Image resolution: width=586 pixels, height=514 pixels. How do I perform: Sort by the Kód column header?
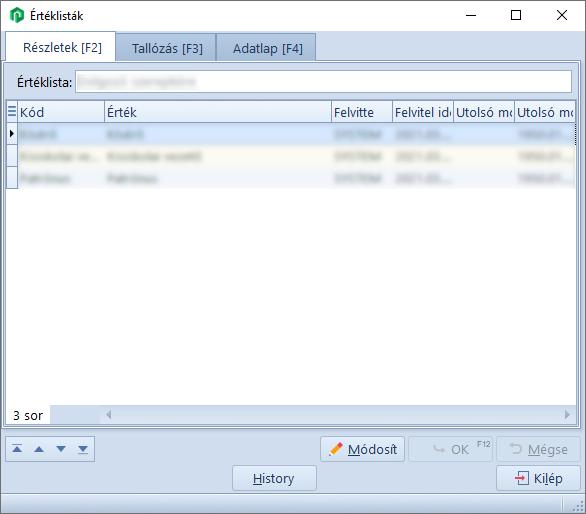(61, 112)
